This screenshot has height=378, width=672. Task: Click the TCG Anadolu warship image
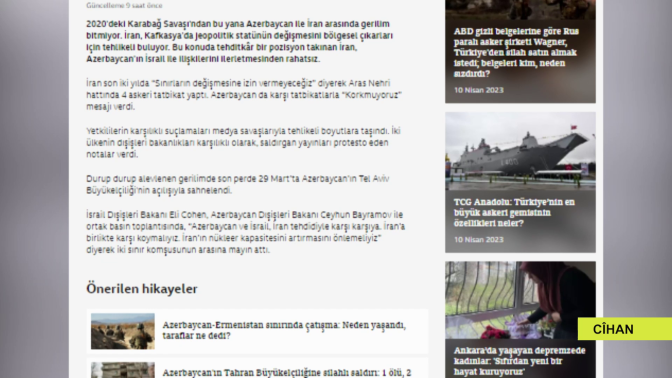point(520,151)
